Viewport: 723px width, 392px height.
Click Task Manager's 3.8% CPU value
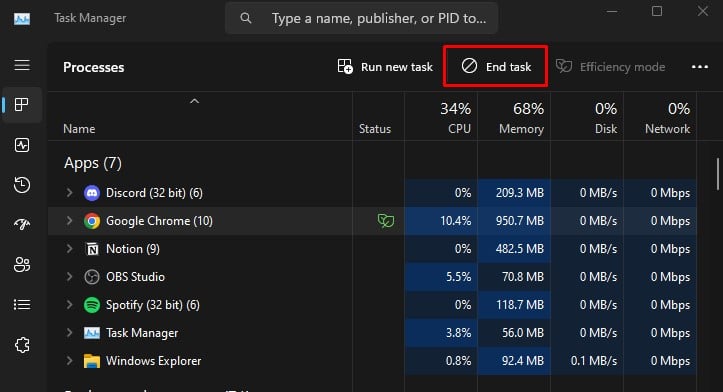click(x=458, y=333)
